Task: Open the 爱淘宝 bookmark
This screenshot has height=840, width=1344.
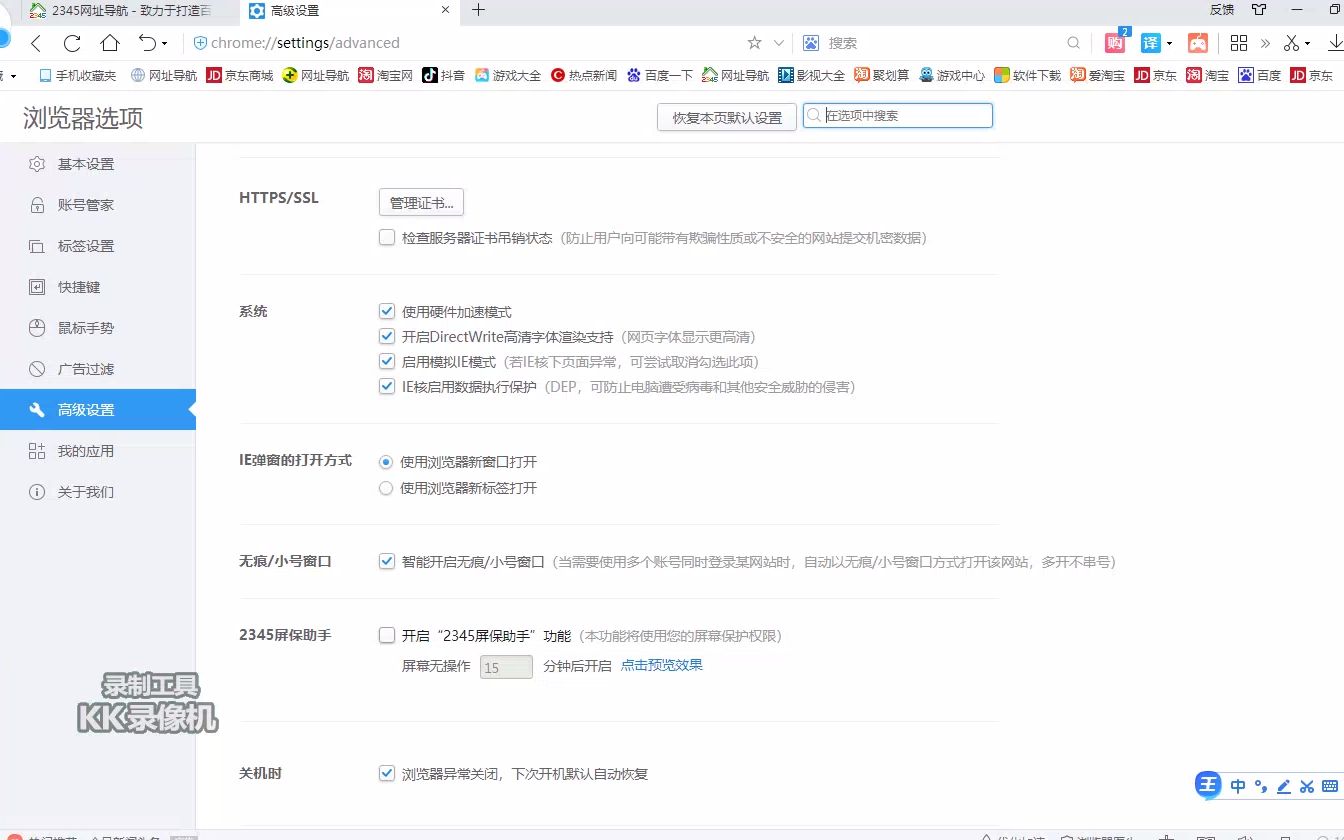Action: click(1098, 75)
